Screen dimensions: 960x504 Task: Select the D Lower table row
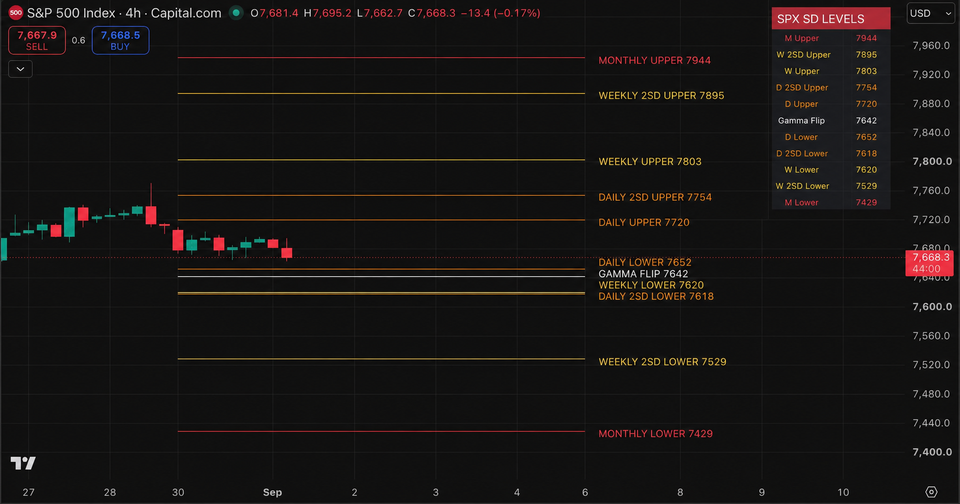click(831, 137)
